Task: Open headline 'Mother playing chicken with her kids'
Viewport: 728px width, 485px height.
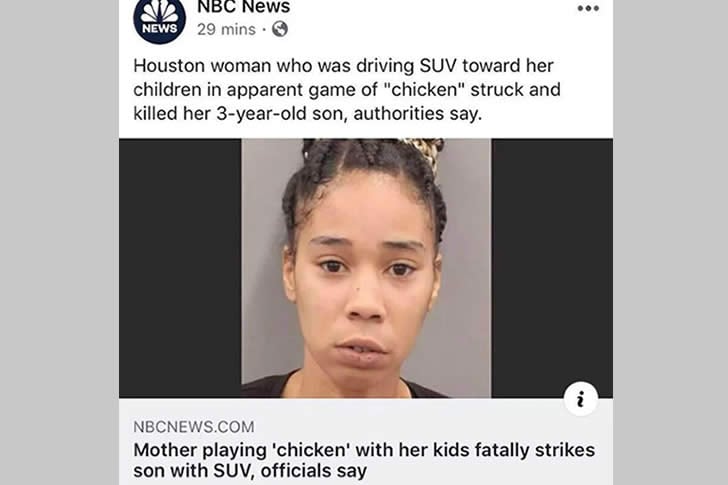Action: [364, 450]
